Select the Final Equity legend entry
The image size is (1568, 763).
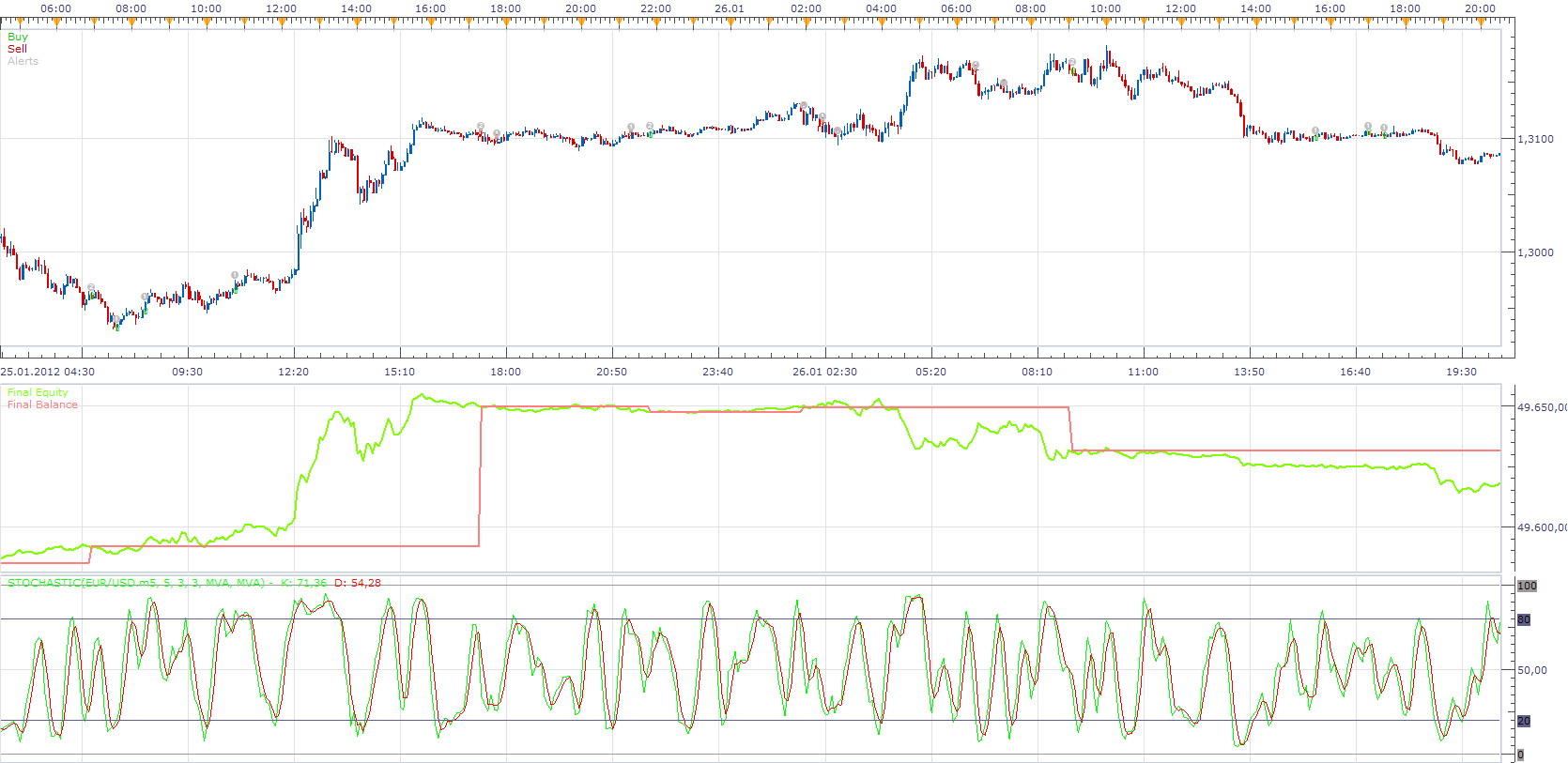(38, 392)
